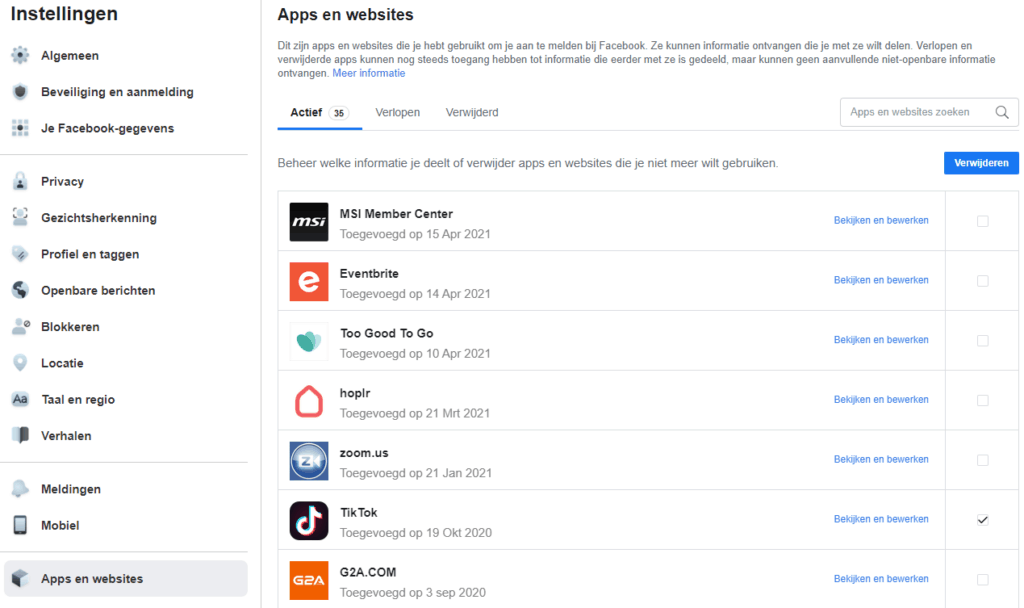This screenshot has height=608, width=1024.
Task: Click Bekijken en bewerken for Eventbrite
Action: click(x=881, y=280)
